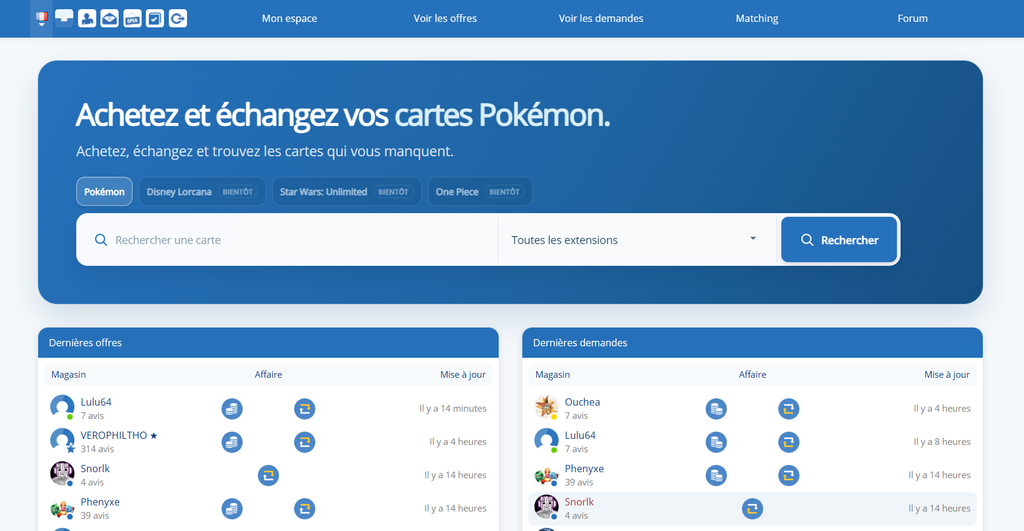Image resolution: width=1024 pixels, height=531 pixels.
Task: Open the user profile icon
Action: point(87,18)
